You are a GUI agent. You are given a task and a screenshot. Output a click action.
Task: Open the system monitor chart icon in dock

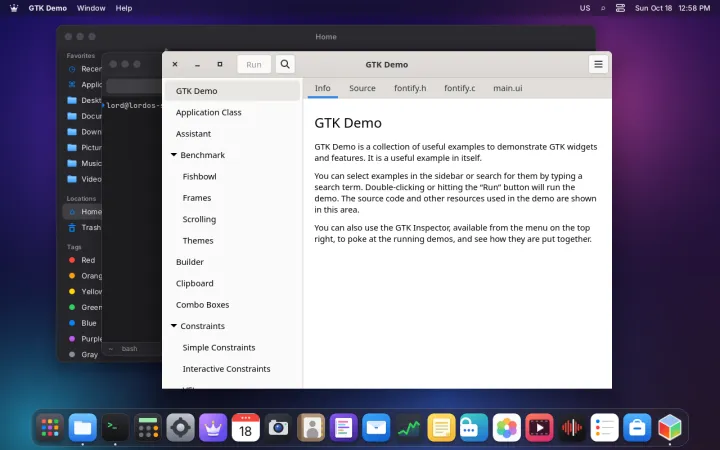click(x=409, y=428)
